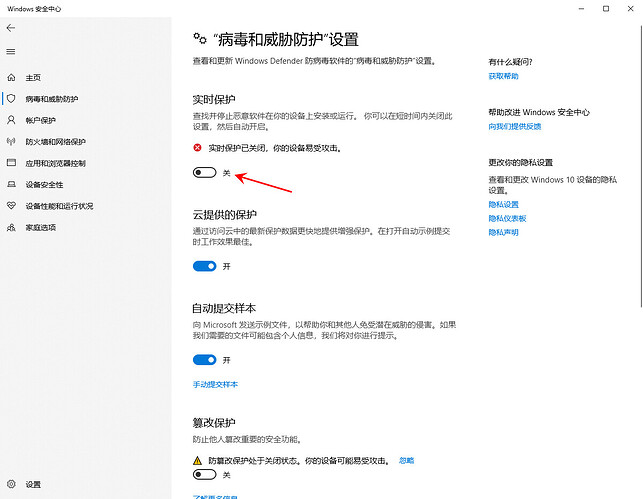Minimize the Windows 安全中心 window
The image size is (643, 499).
[x=581, y=9]
